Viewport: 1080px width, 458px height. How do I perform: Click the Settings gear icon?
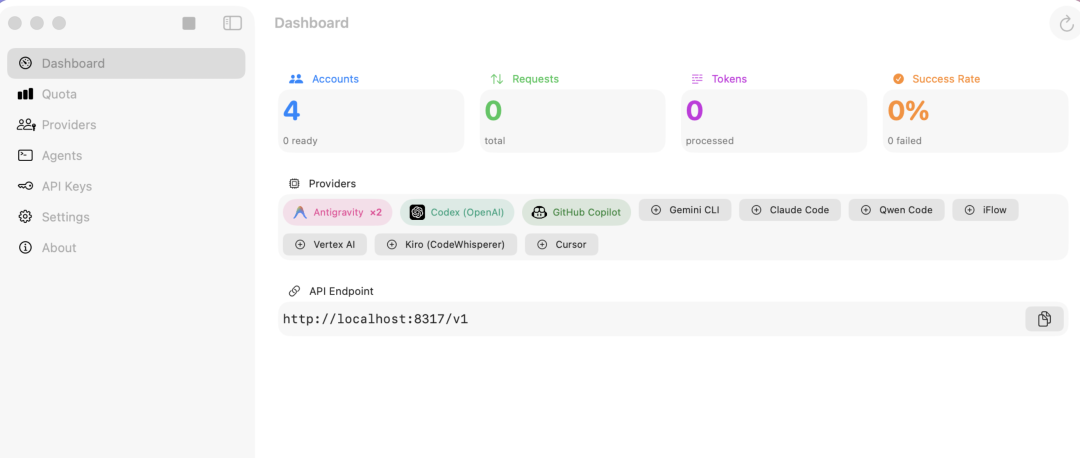click(x=25, y=217)
